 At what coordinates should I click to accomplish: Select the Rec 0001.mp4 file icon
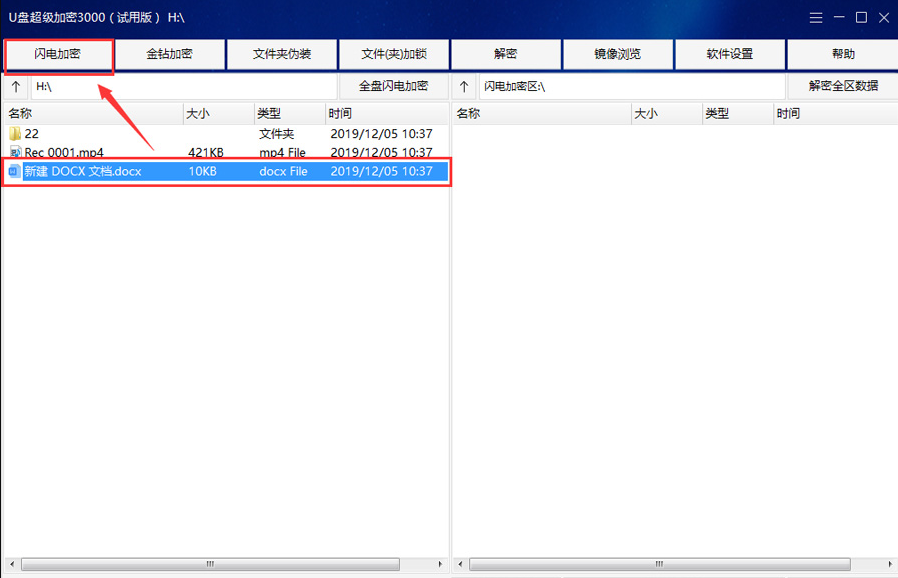pyautogui.click(x=15, y=152)
